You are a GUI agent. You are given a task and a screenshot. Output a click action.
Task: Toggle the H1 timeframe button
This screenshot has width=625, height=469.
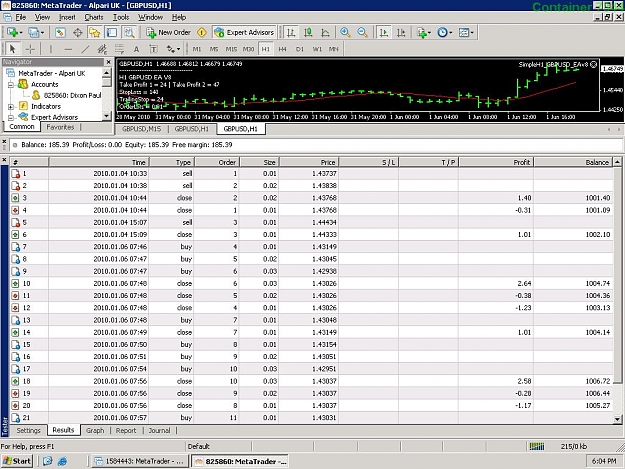(x=265, y=49)
